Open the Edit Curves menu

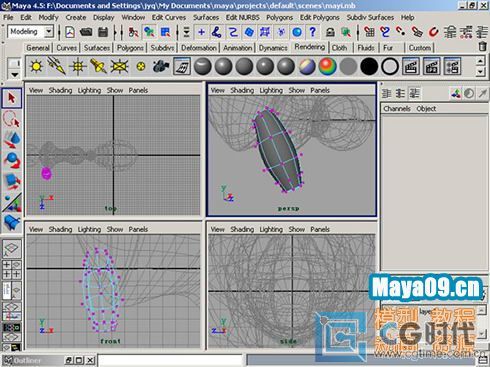169,17
